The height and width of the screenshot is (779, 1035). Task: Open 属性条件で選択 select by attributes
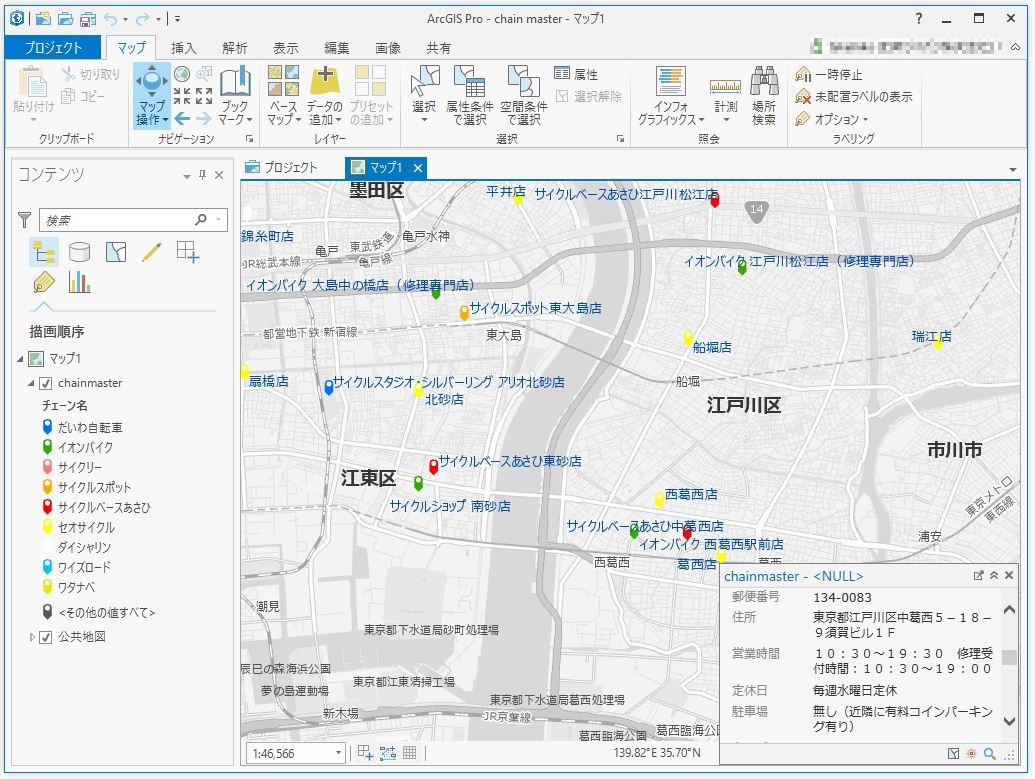point(469,95)
